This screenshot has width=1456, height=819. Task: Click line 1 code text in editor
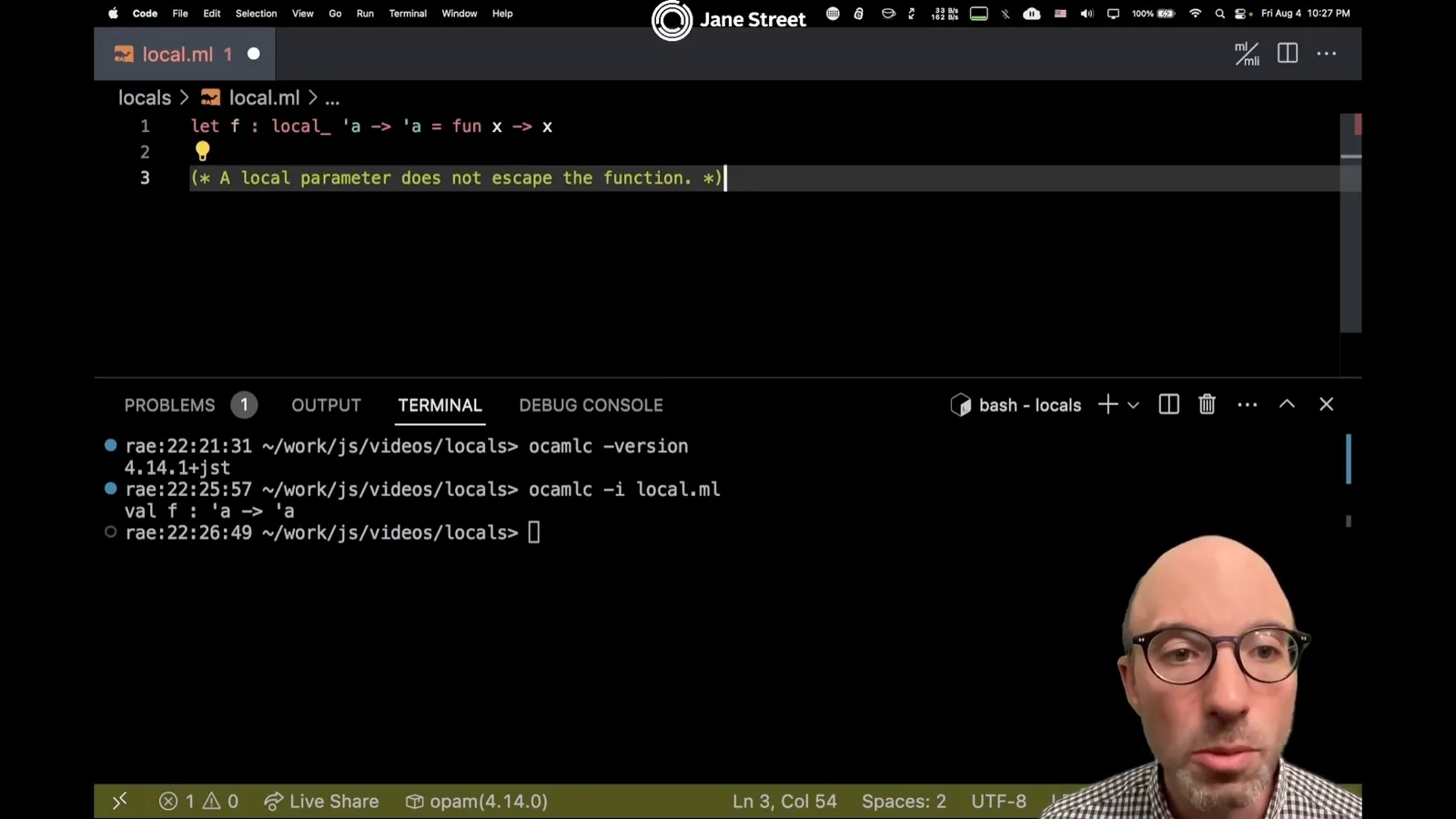371,126
